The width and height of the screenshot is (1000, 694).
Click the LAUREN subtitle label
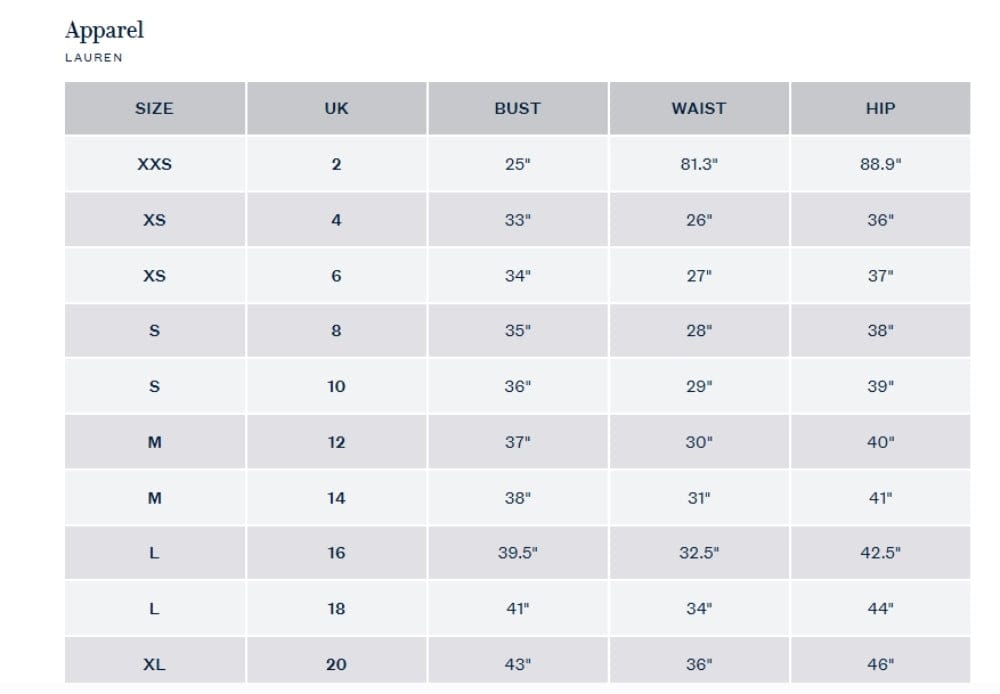tap(94, 57)
